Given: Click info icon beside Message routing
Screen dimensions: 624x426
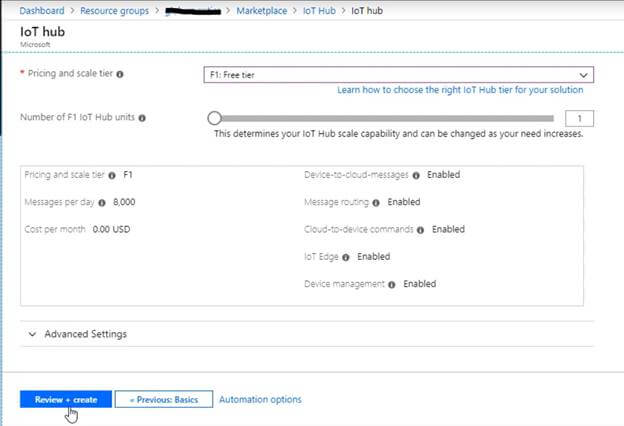Looking at the screenshot, I should (x=376, y=203).
